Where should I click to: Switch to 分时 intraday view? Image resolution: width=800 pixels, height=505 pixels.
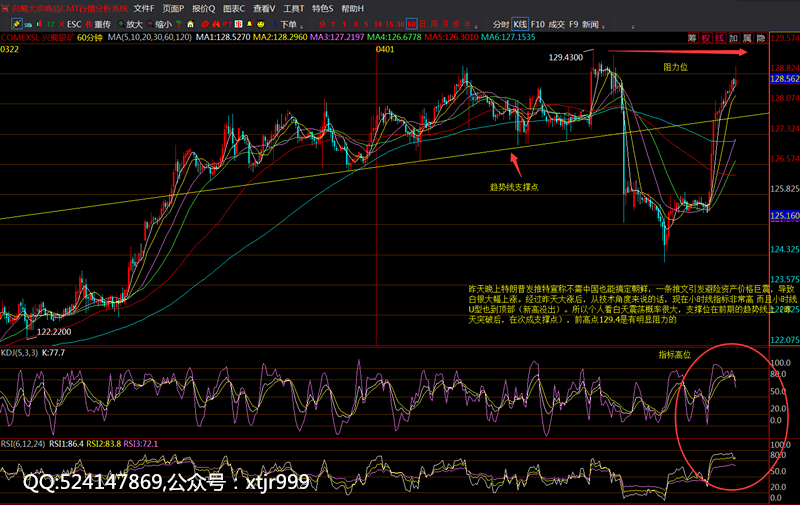(501, 24)
